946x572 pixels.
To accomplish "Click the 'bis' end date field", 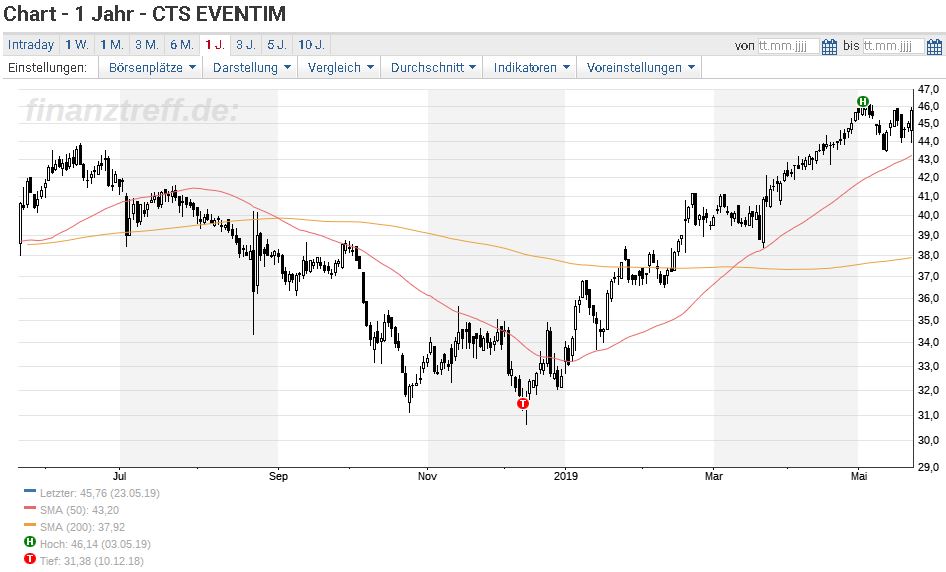I will click(894, 46).
